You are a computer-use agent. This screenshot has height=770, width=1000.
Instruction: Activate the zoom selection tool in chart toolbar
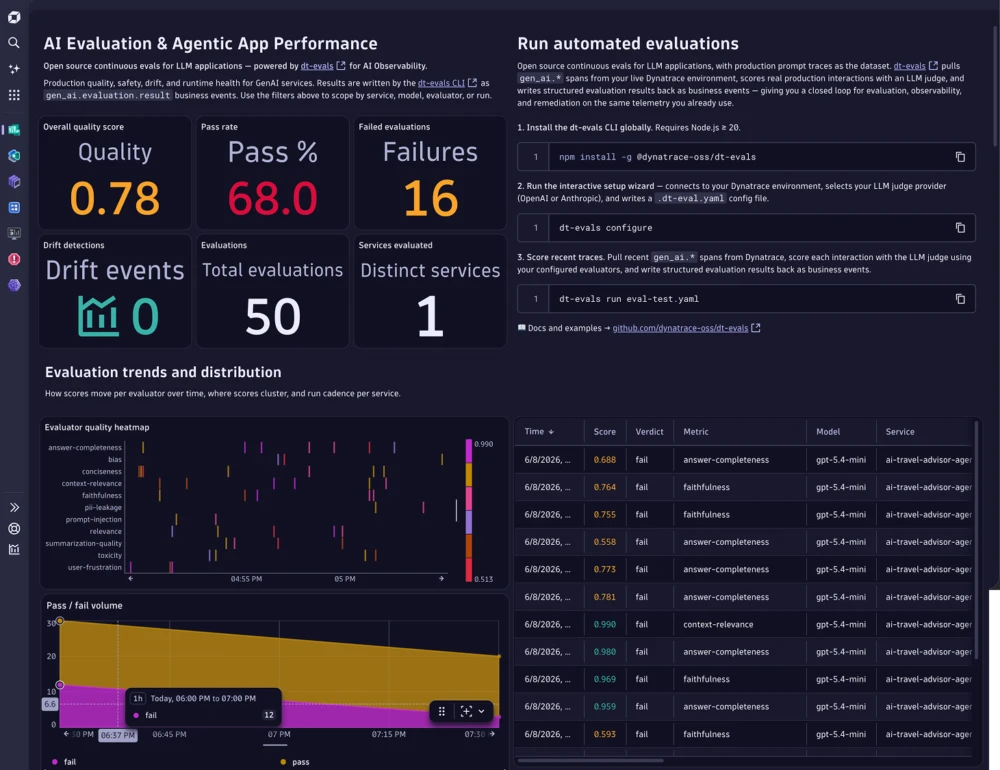click(x=466, y=711)
